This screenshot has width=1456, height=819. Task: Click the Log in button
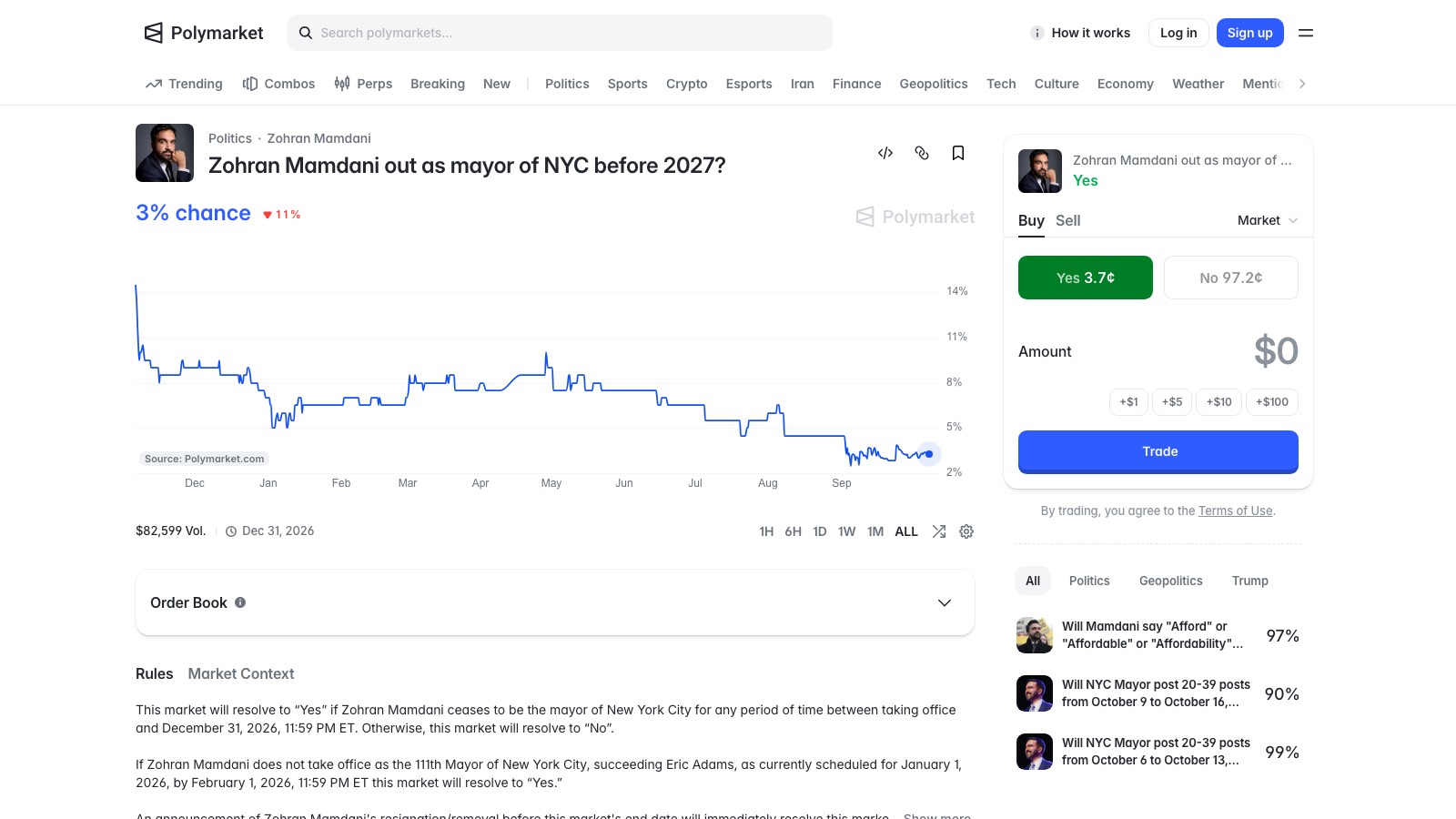pyautogui.click(x=1178, y=33)
